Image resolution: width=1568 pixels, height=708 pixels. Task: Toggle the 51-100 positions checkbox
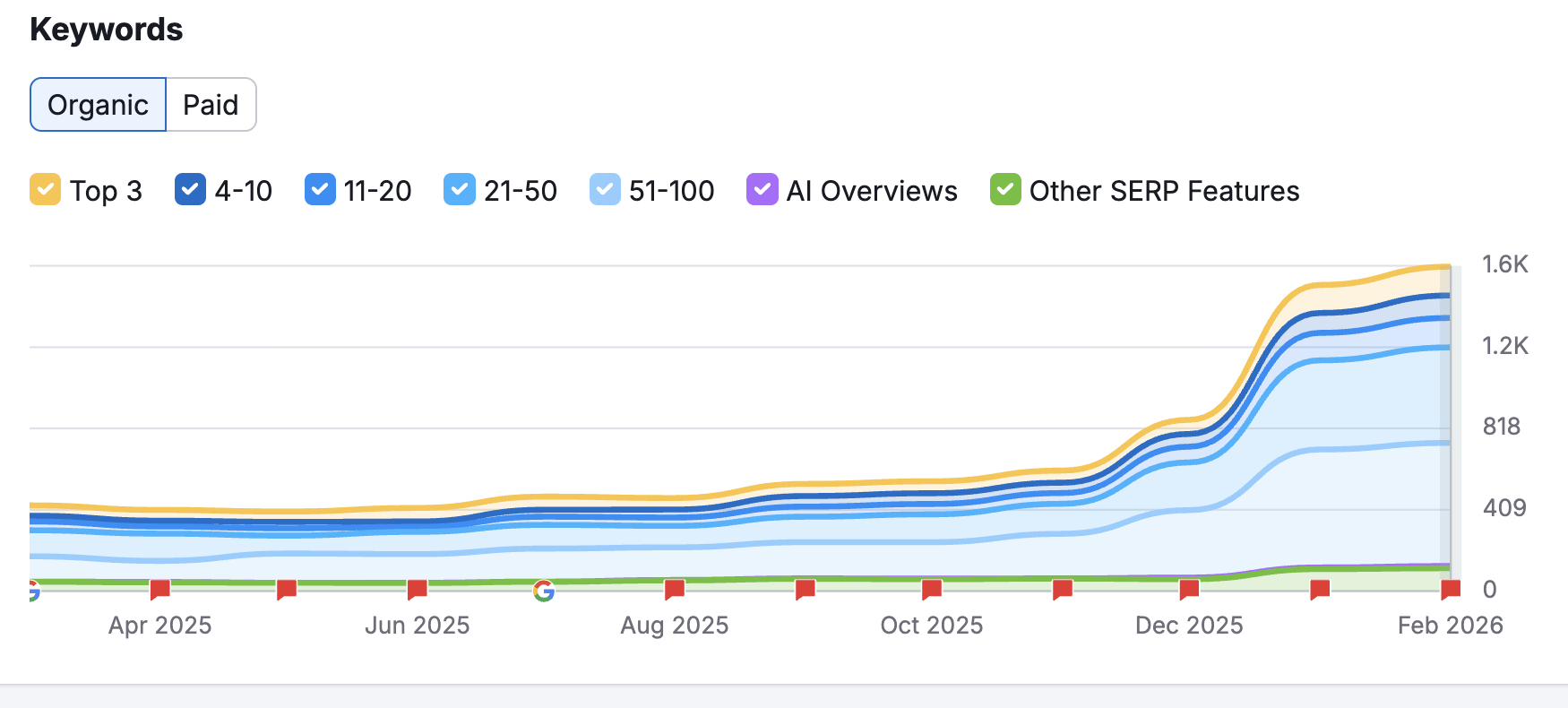(605, 190)
